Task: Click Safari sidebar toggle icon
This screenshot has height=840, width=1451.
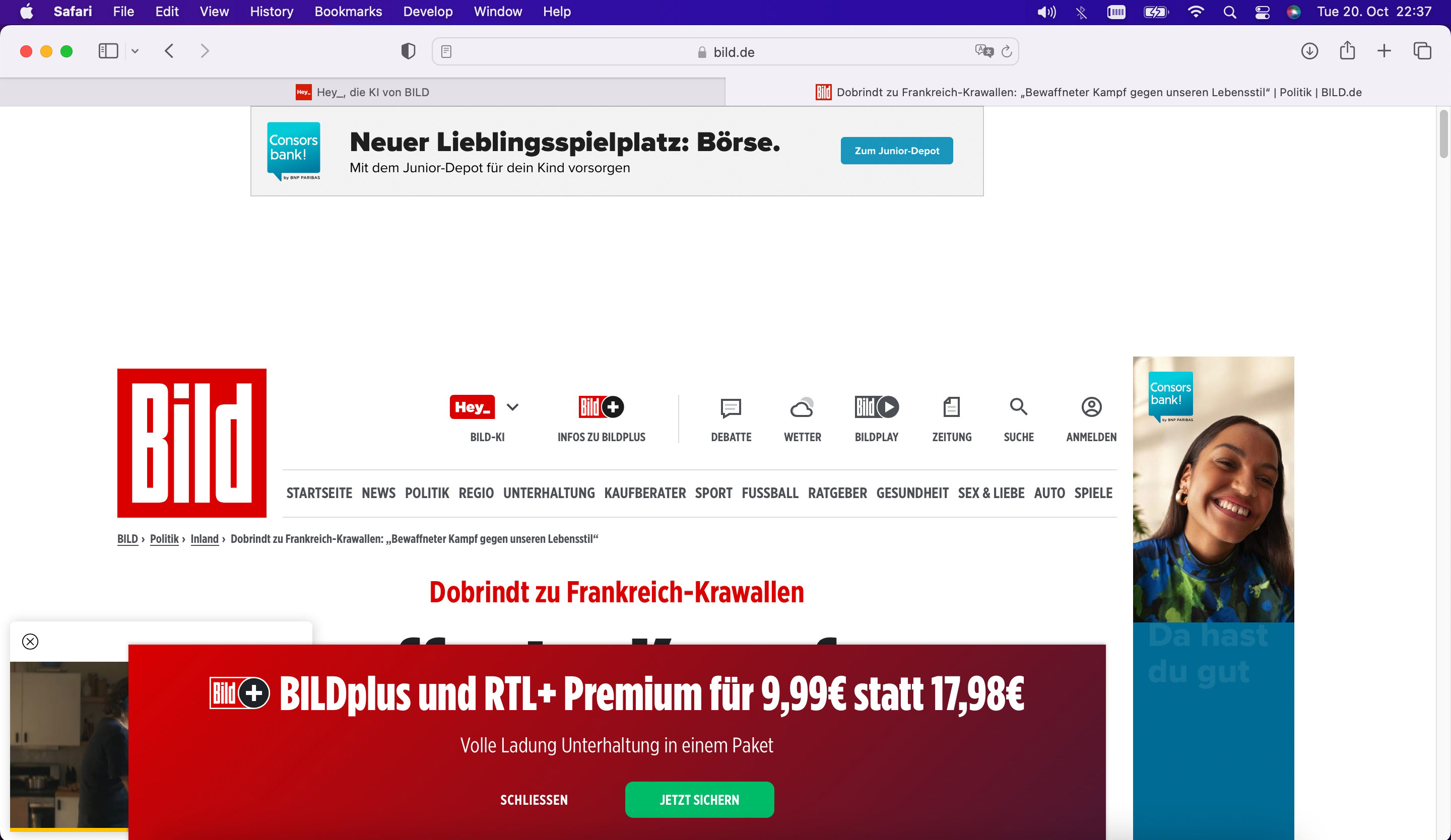Action: pos(108,51)
